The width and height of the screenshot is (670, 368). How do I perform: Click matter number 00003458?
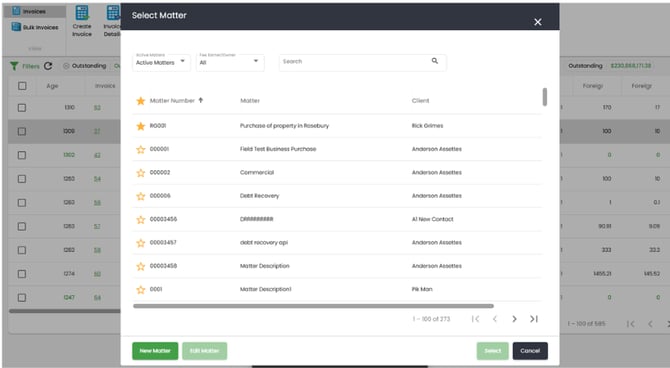(163, 266)
